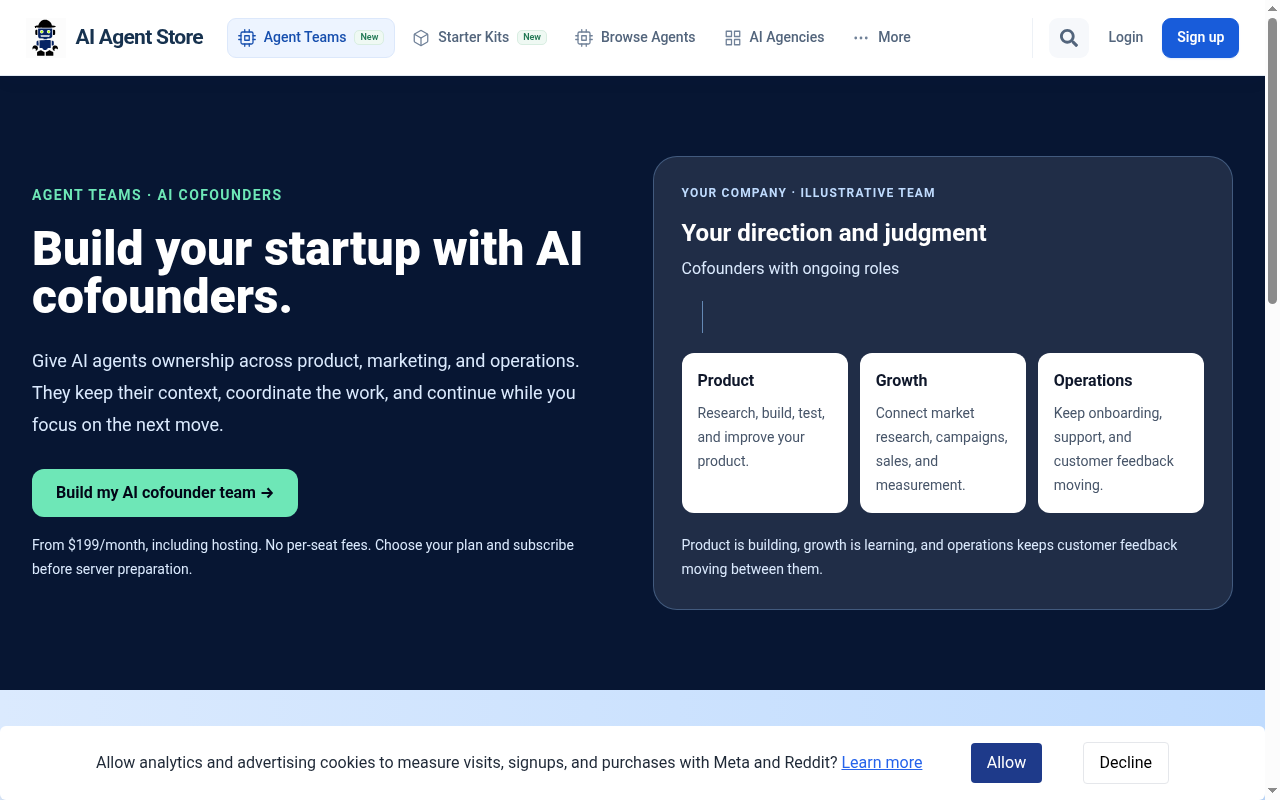This screenshot has height=800, width=1280.
Task: Expand the More menu
Action: [882, 38]
